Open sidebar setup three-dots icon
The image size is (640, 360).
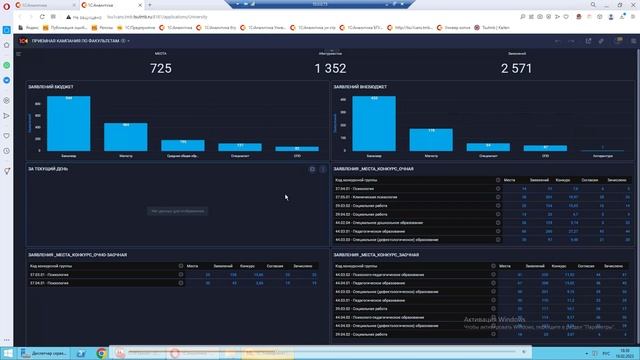click(x=7, y=340)
